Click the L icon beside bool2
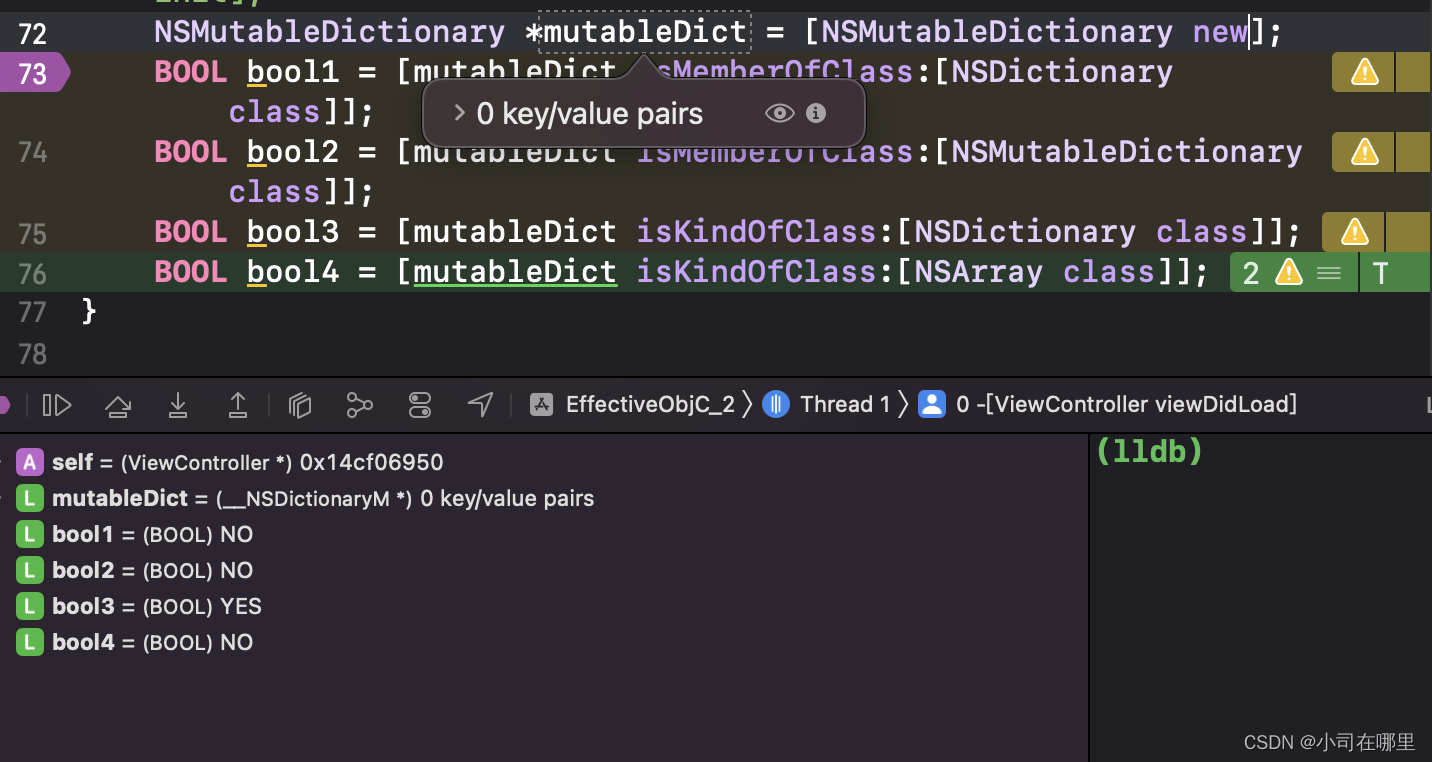Screen dimensions: 1432x762 coord(30,570)
